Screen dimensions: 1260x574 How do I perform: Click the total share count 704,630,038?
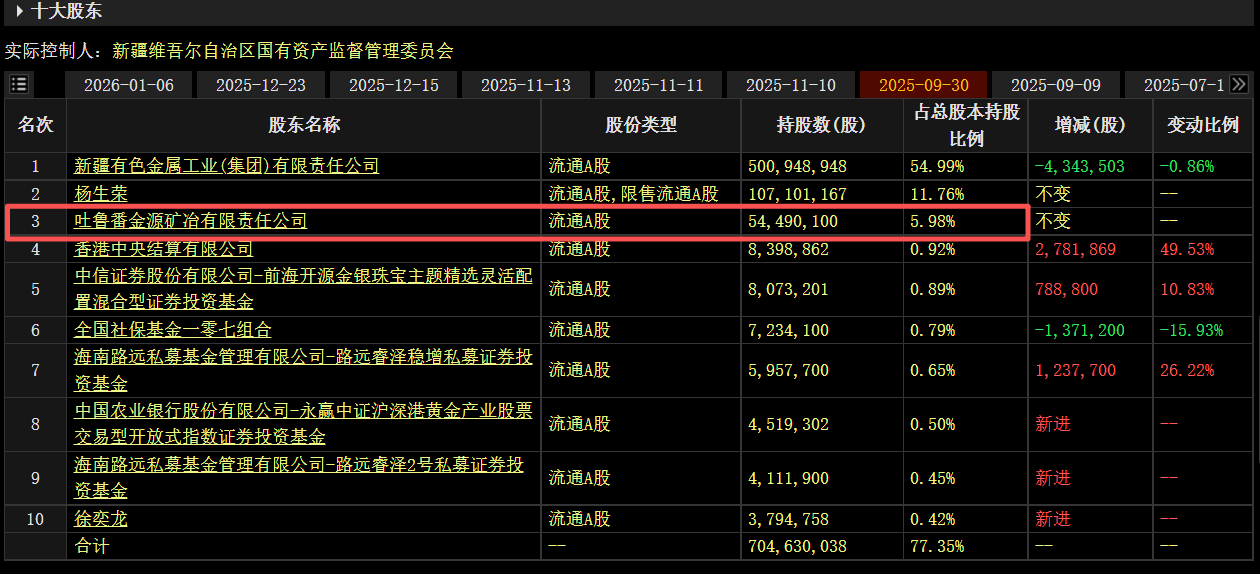pyautogui.click(x=797, y=546)
